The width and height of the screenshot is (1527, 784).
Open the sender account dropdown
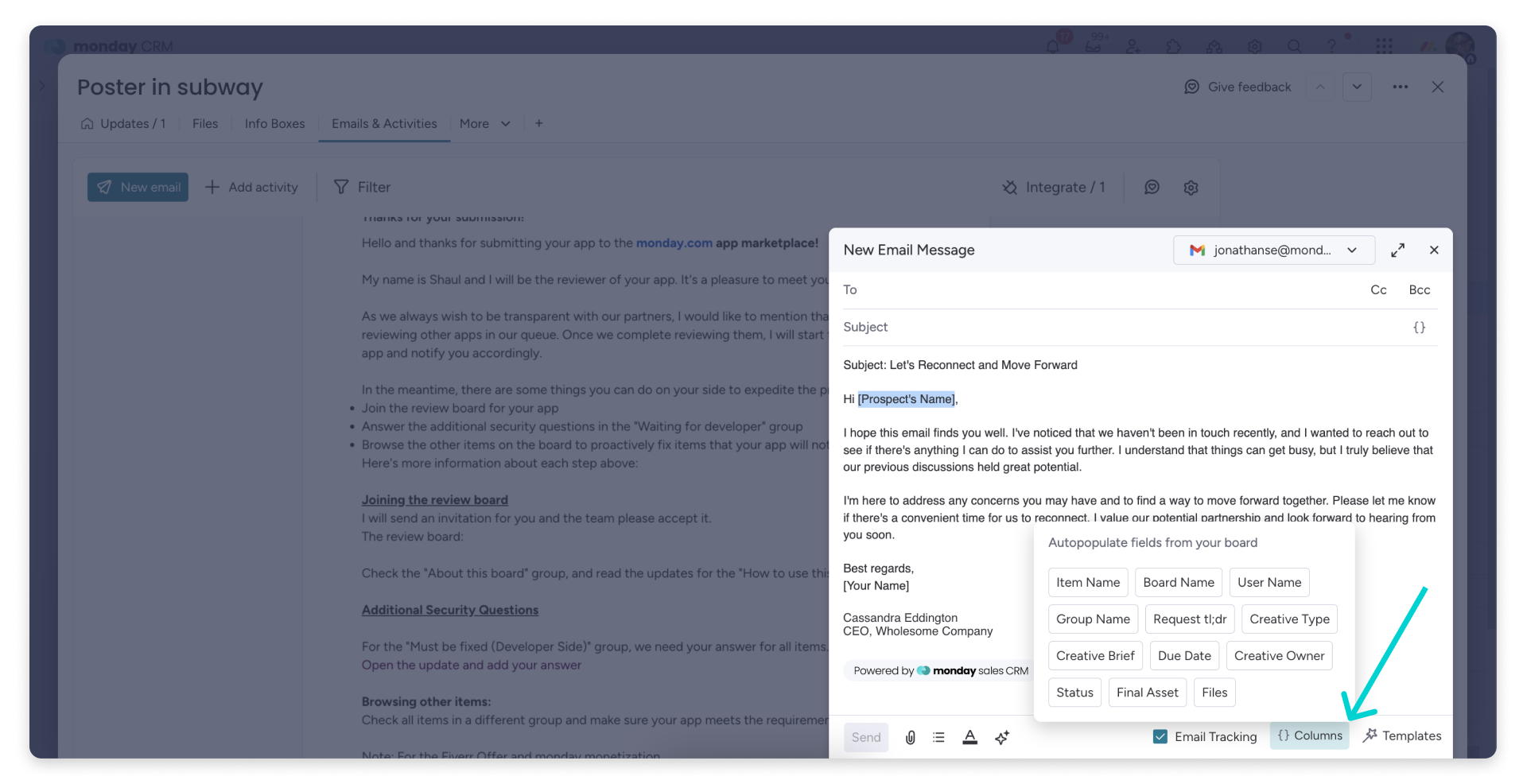coord(1273,250)
